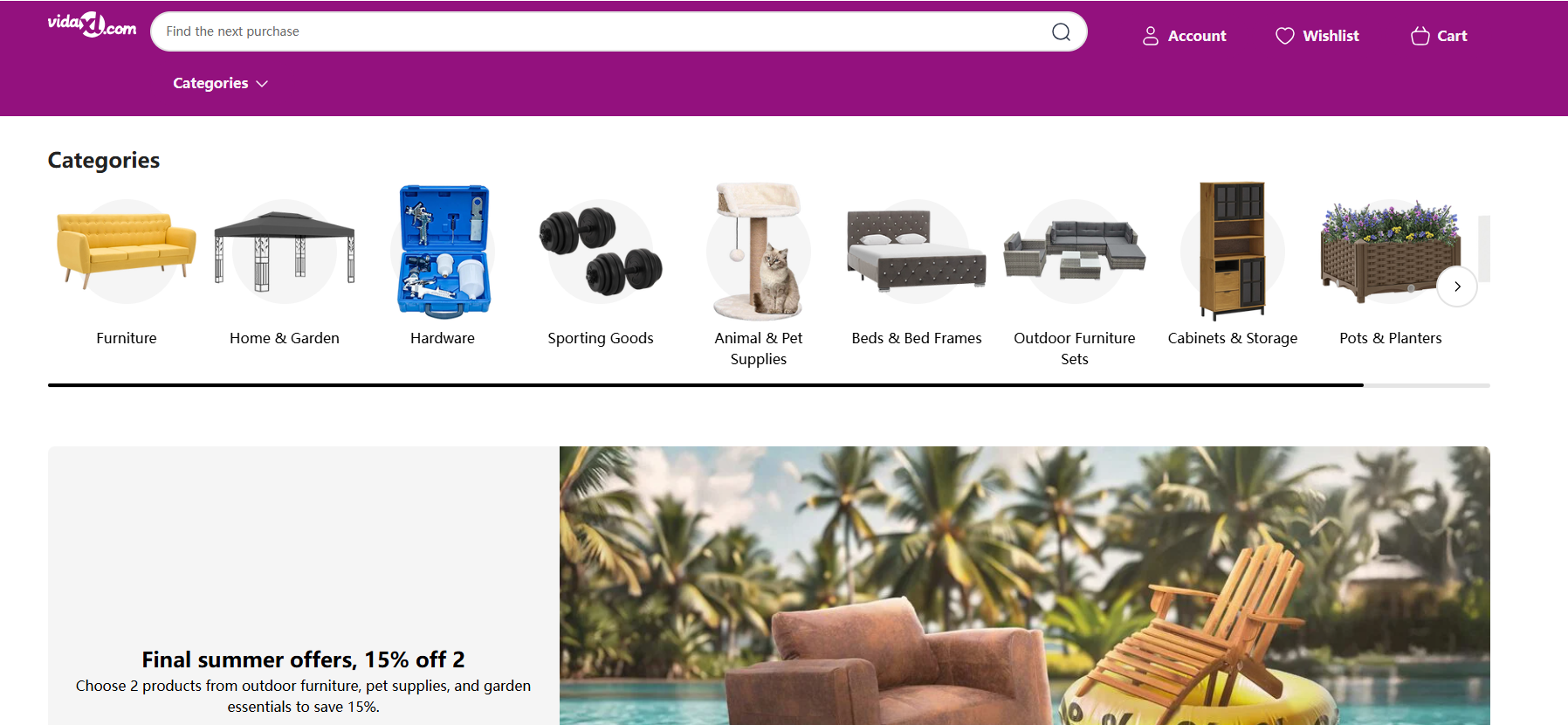Open Pots & Planters category
This screenshot has height=725, width=1568.
(1391, 338)
